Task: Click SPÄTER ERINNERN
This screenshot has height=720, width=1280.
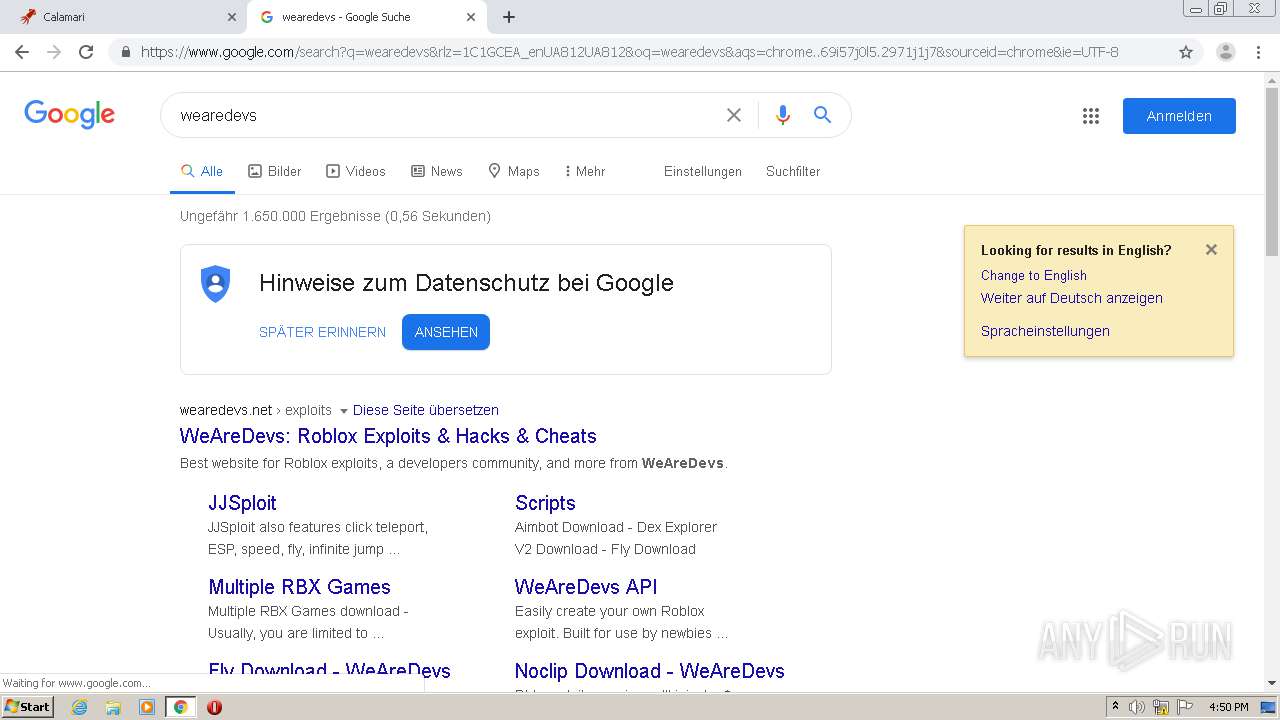Action: pos(322,333)
